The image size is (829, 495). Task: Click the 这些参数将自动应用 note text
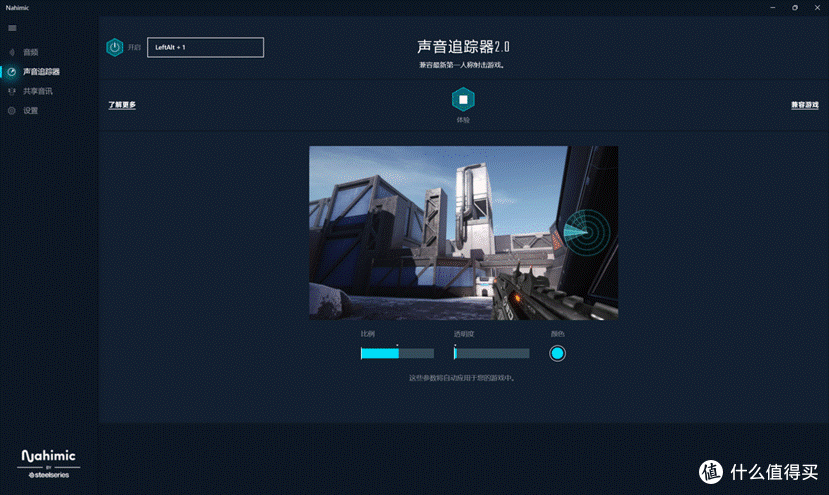click(x=462, y=378)
